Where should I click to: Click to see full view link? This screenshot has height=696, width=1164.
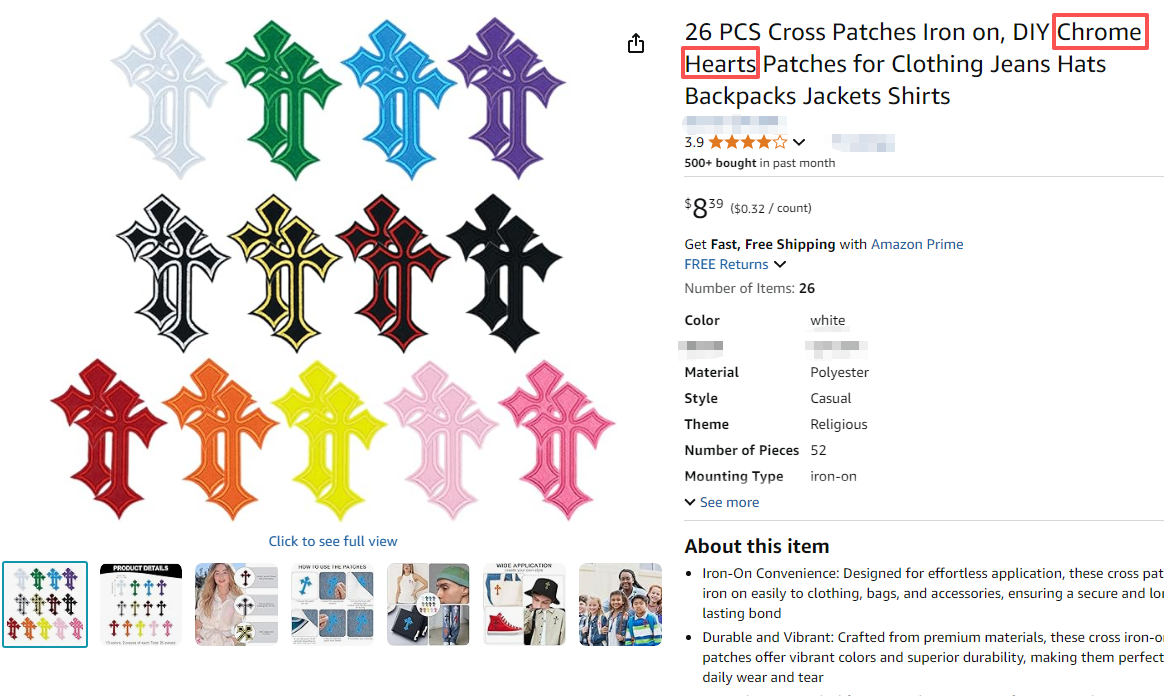click(333, 541)
